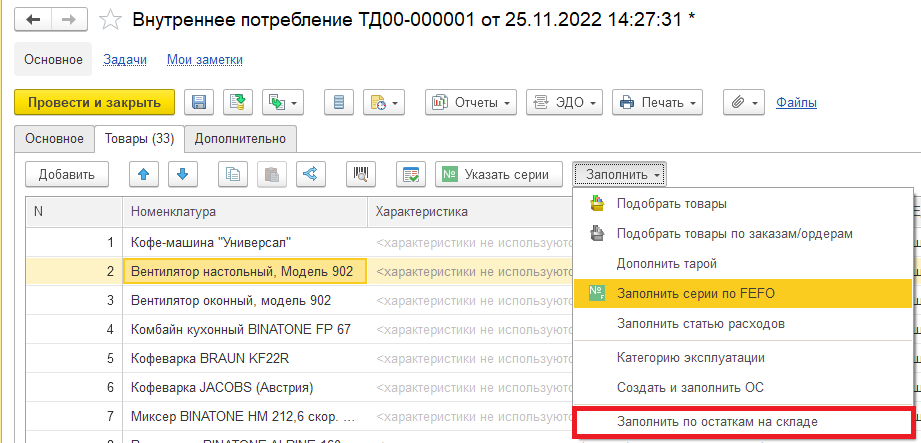Open the paperclip attachments dropdown
The height and width of the screenshot is (443, 921).
[x=744, y=103]
